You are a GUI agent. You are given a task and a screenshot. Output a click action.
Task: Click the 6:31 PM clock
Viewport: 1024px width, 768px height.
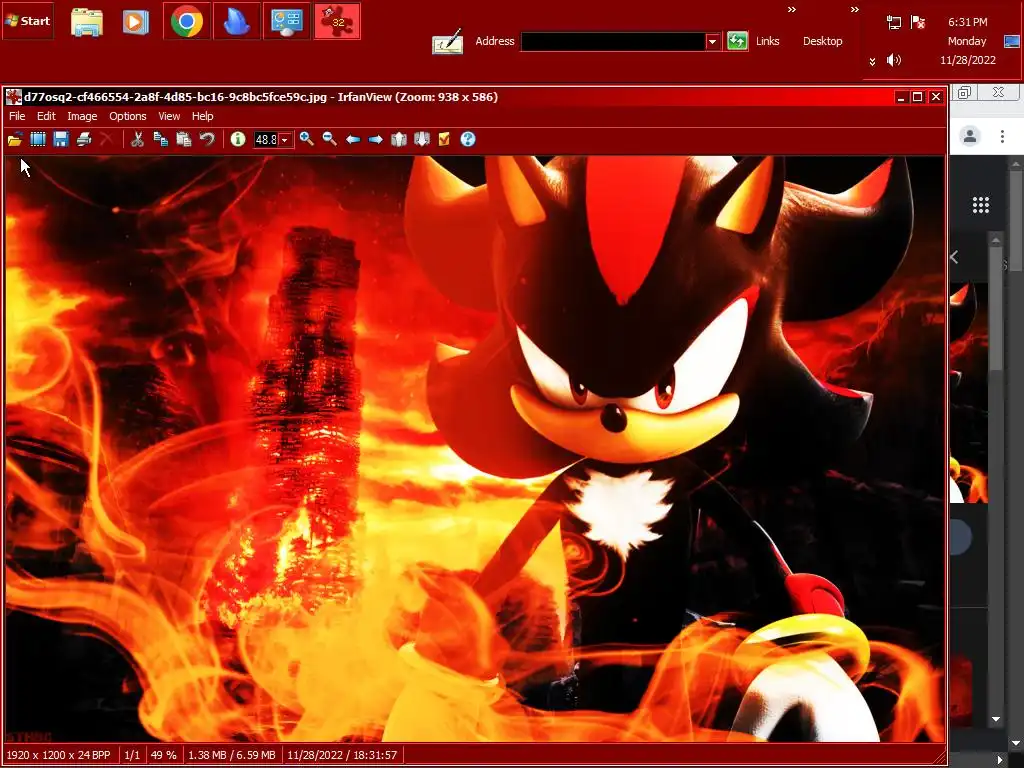(967, 22)
